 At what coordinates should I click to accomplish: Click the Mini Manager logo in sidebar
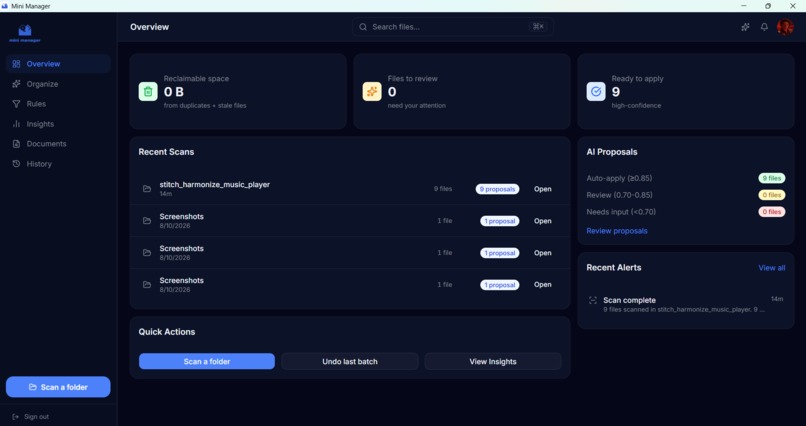pyautogui.click(x=25, y=33)
